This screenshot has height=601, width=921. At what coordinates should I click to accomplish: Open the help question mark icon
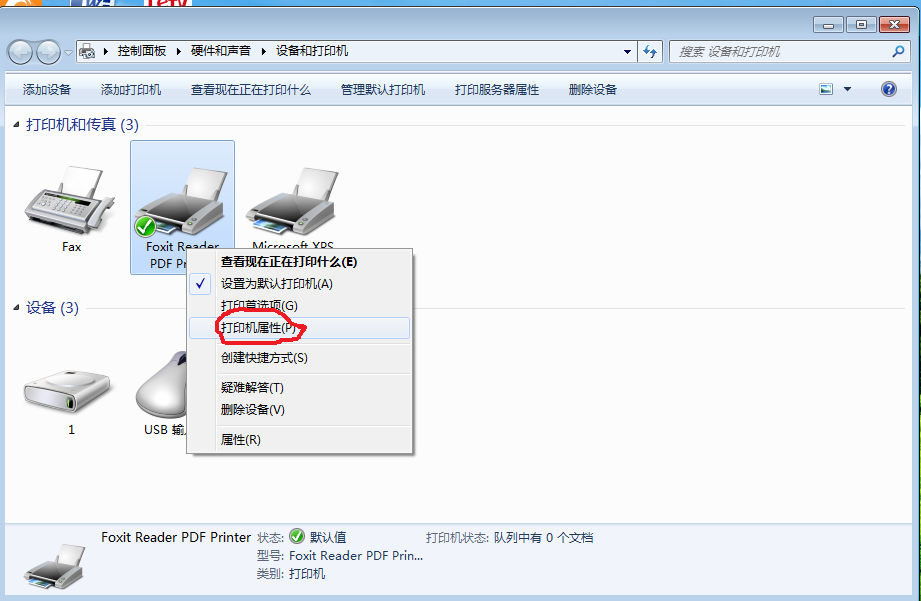tap(889, 89)
